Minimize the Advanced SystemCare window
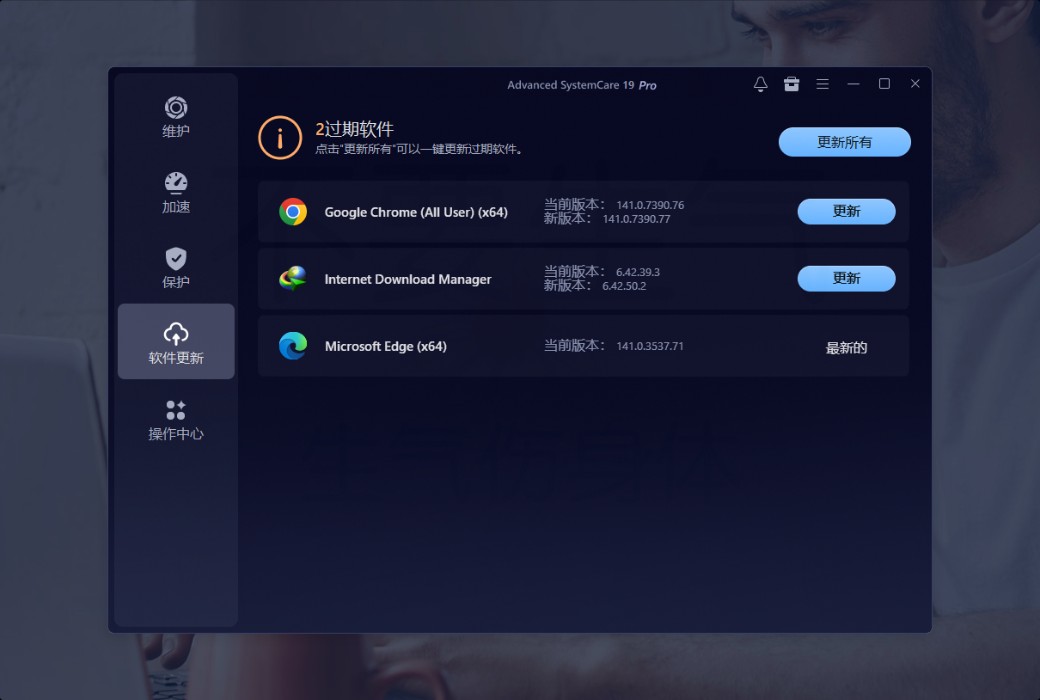Screen dimensions: 1040x700 [853, 84]
